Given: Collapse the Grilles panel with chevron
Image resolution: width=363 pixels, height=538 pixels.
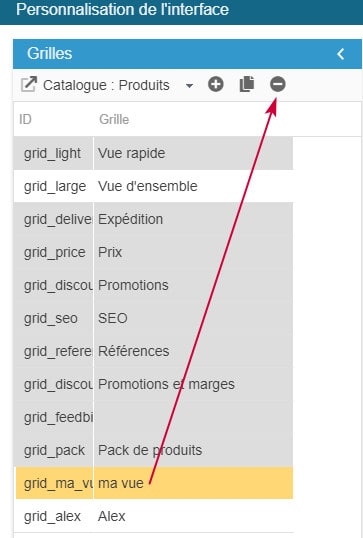Looking at the screenshot, I should [340, 54].
